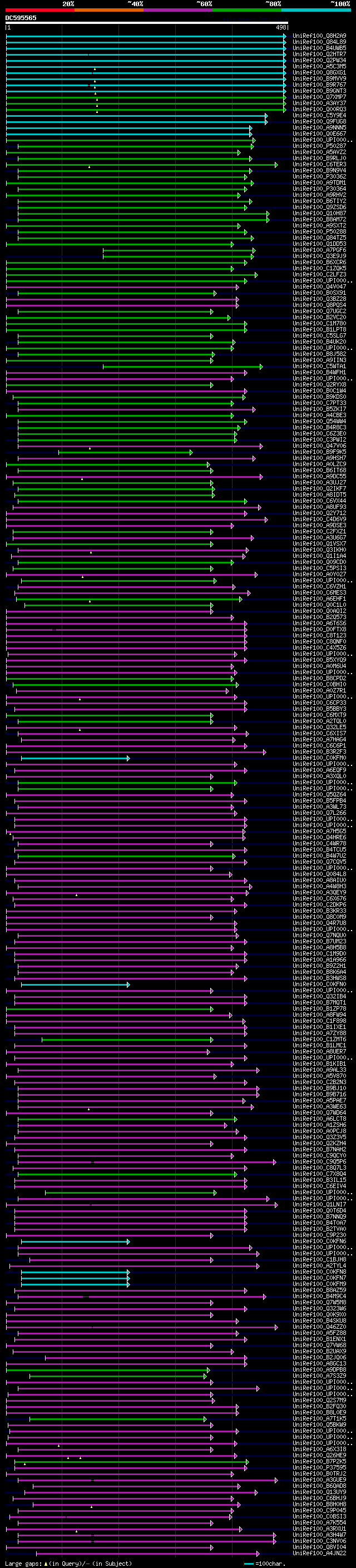
Task: Select hit label UniRef100_B7UM23
Action: click(x=319, y=942)
